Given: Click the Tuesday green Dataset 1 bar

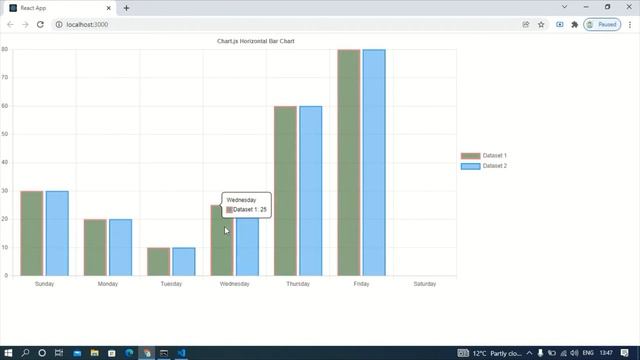Looking at the screenshot, I should pyautogui.click(x=159, y=262).
